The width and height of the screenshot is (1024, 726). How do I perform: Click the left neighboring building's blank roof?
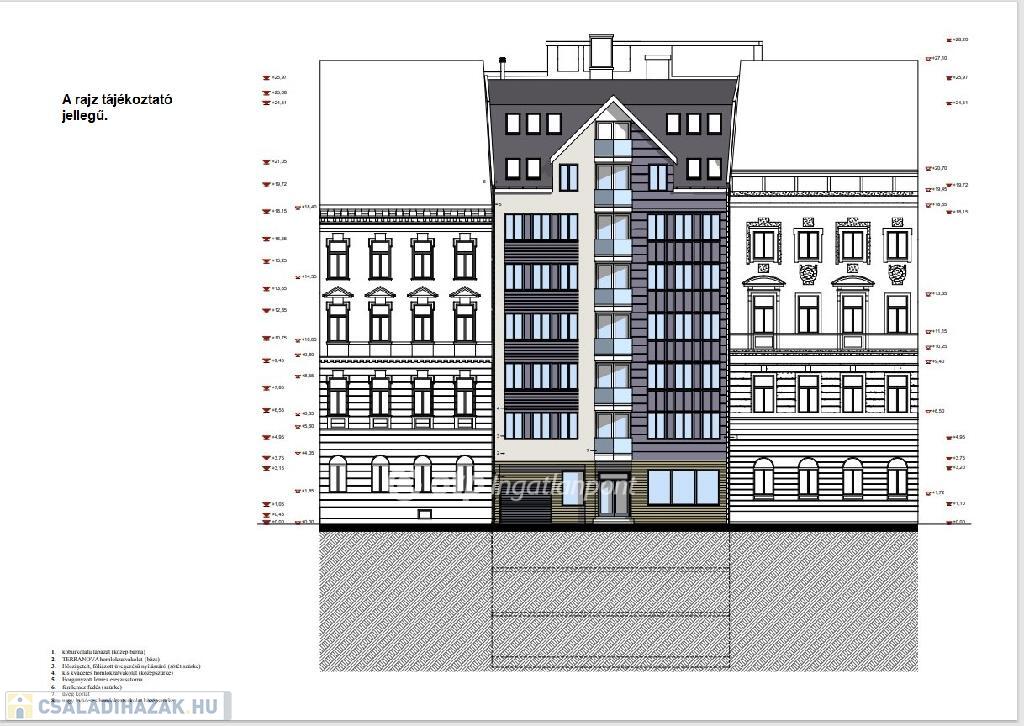(400, 130)
